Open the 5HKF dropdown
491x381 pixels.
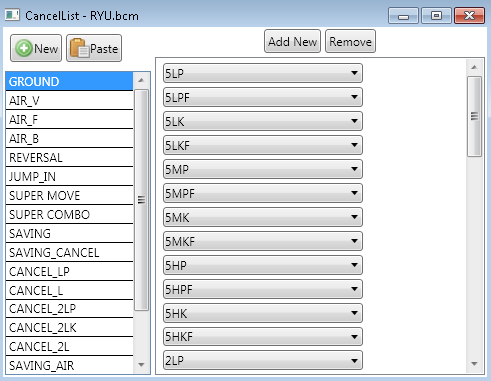(263, 337)
